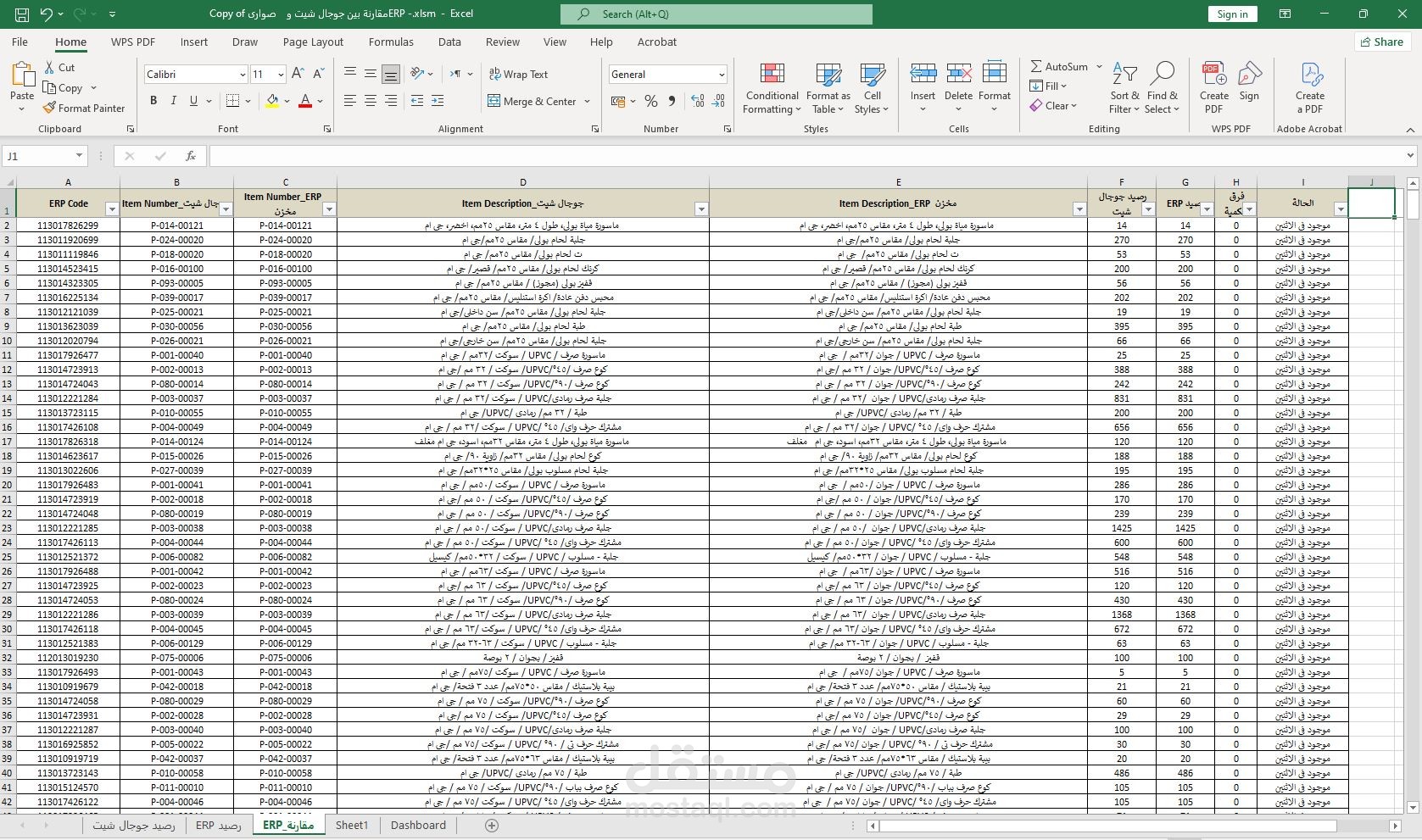The height and width of the screenshot is (840, 1422).
Task: Open the General number format dropdown
Action: pos(722,75)
